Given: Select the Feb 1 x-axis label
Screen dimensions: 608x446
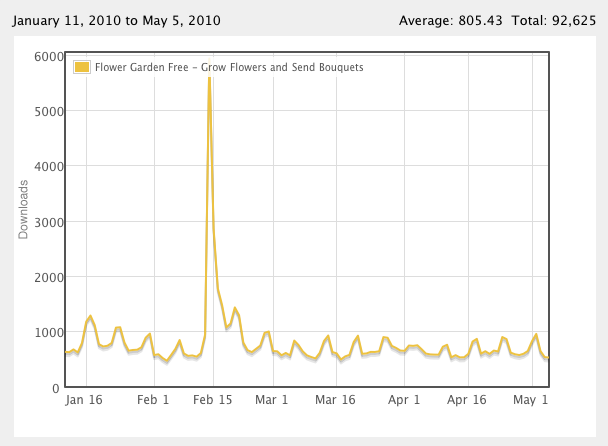Looking at the screenshot, I should pyautogui.click(x=153, y=400).
